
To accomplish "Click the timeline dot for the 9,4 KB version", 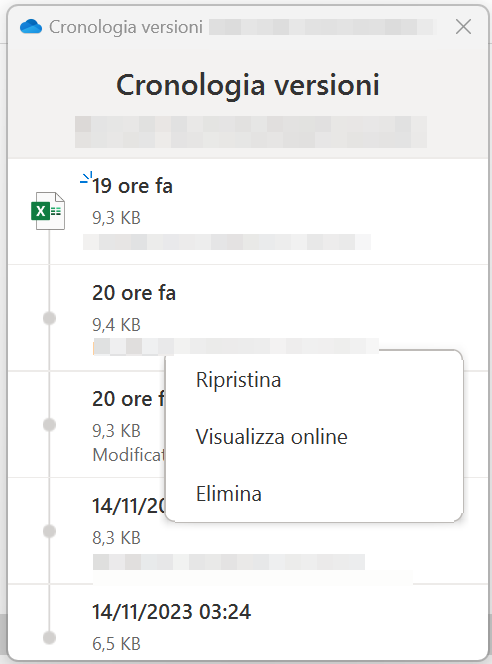I will click(x=50, y=318).
